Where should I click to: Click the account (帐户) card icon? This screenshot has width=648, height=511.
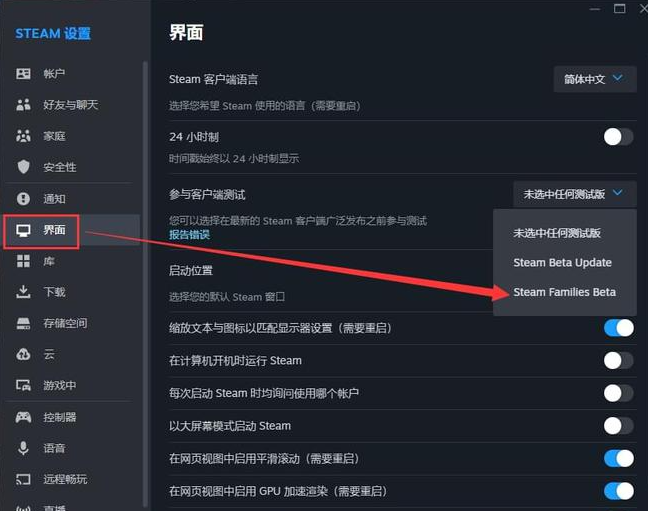23,74
